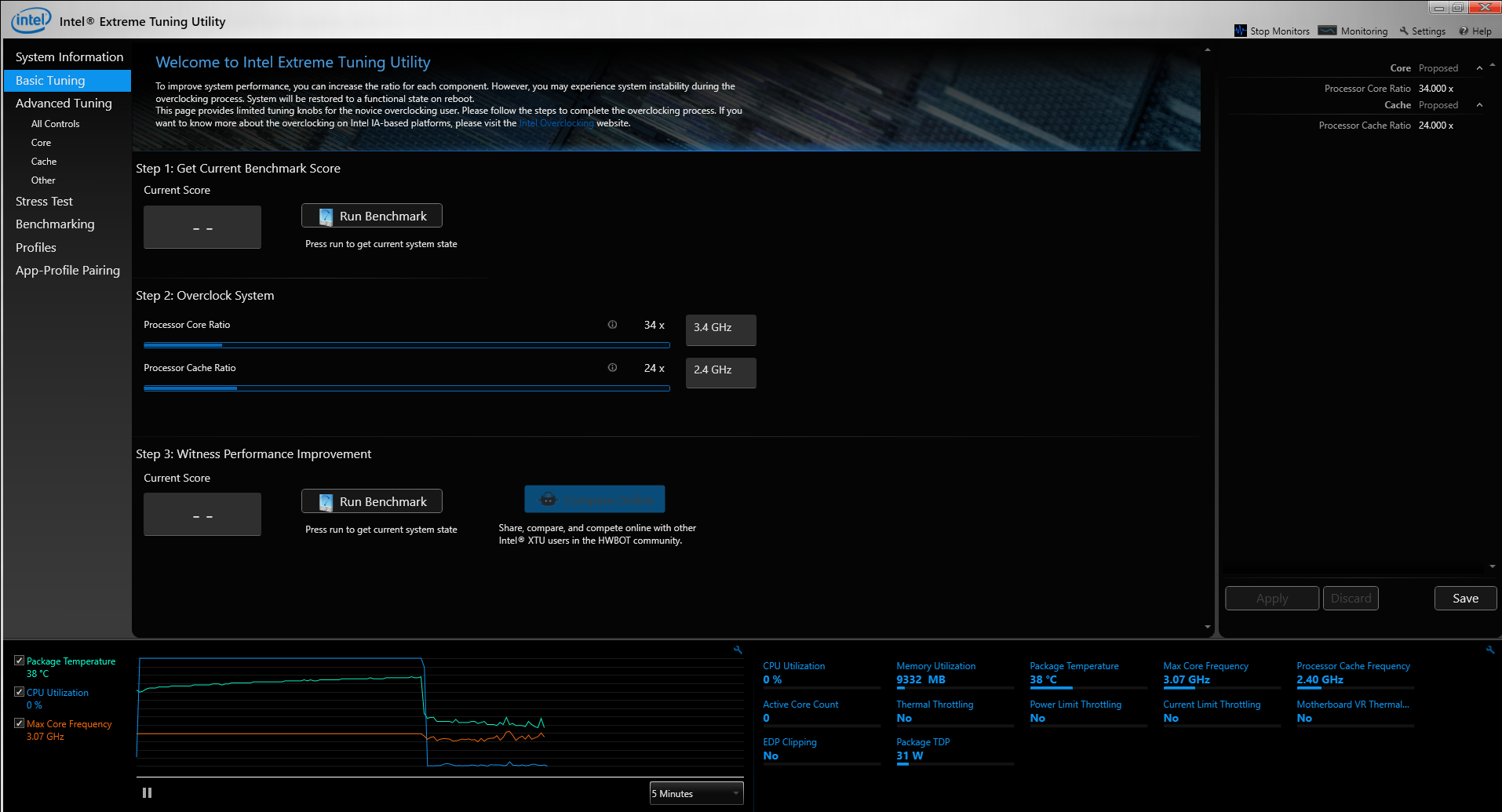Viewport: 1502px width, 812px height.
Task: Click the Power Limit Throttling tile
Action: pos(1088,712)
